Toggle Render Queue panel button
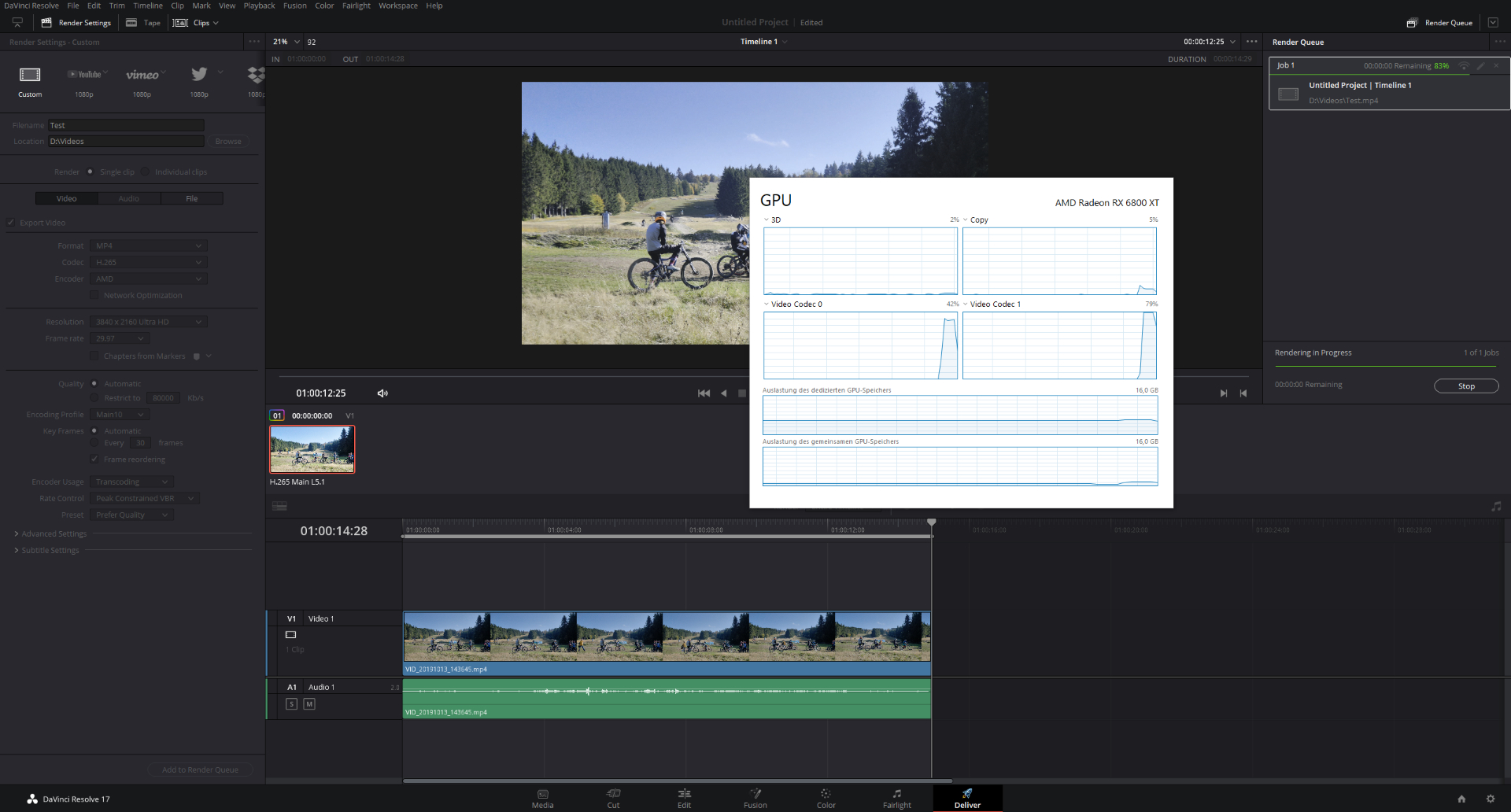This screenshot has height=812, width=1511. 1439,23
